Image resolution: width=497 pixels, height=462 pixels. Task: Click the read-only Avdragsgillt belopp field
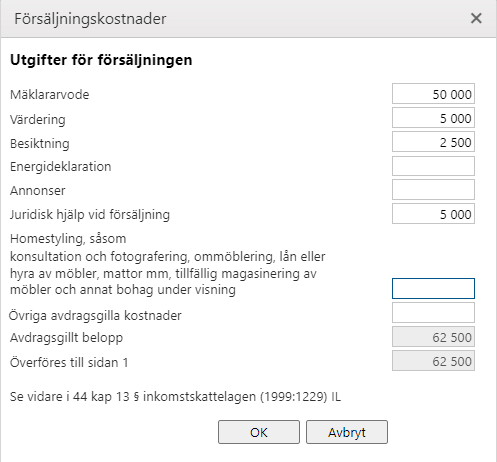pos(433,337)
